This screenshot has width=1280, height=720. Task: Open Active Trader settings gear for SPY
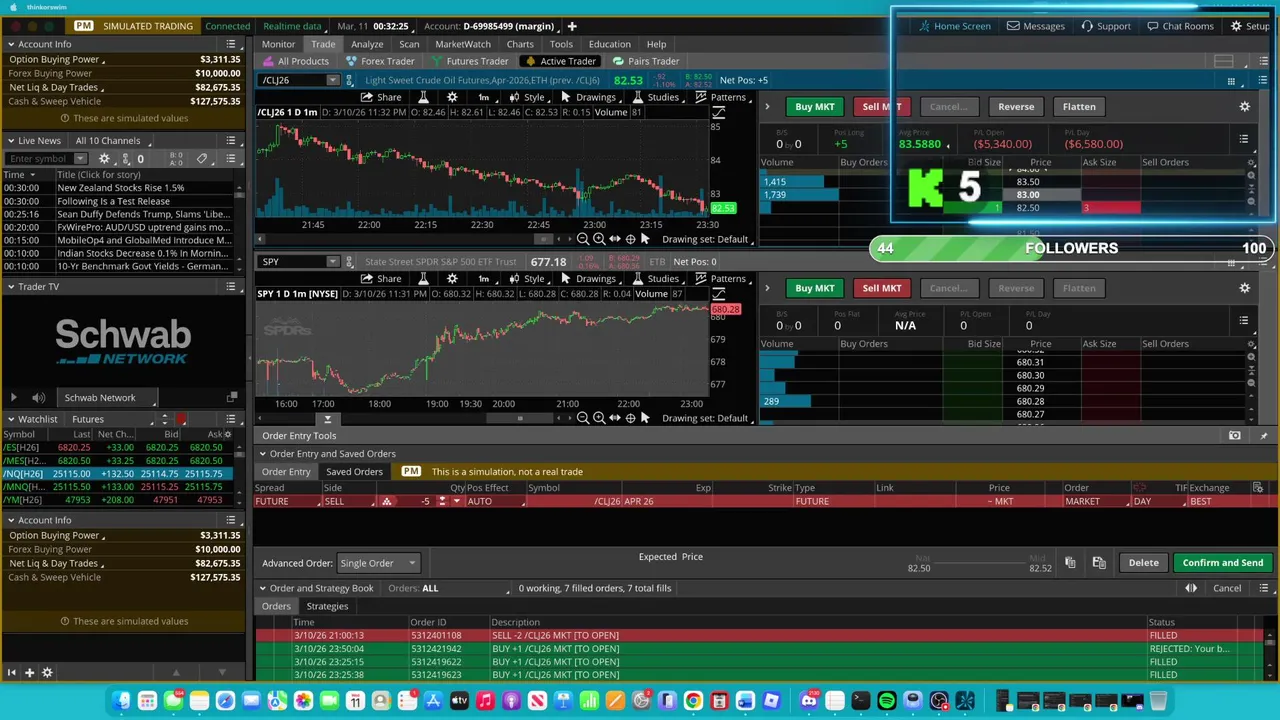pos(1244,288)
